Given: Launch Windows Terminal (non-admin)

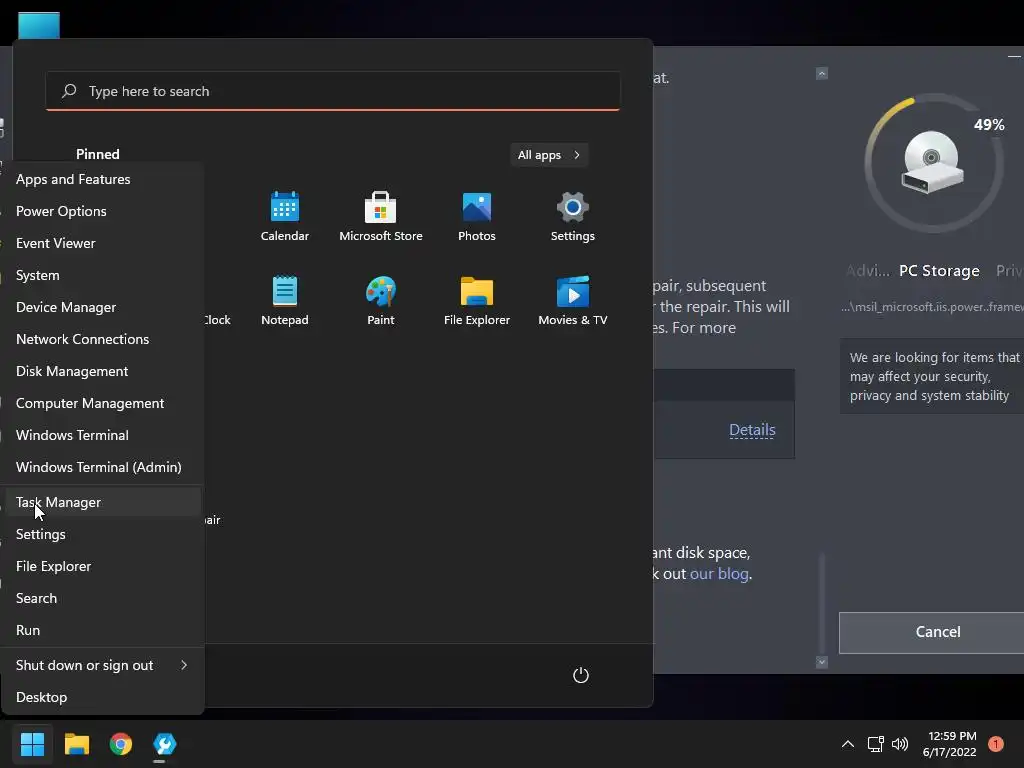Looking at the screenshot, I should (103, 435).
